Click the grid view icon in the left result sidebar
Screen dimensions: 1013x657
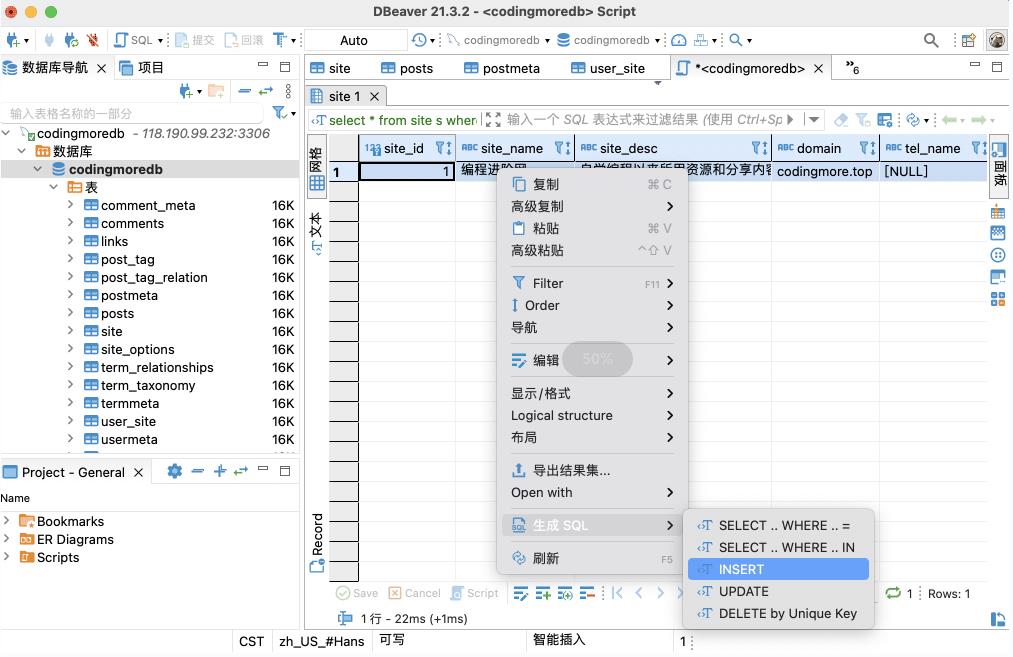point(317,183)
